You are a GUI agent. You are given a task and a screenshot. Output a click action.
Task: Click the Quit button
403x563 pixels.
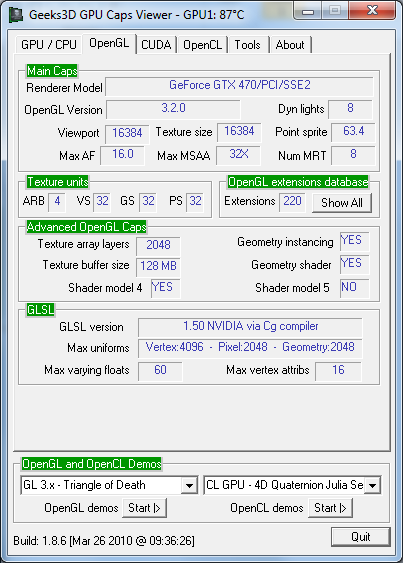360,537
